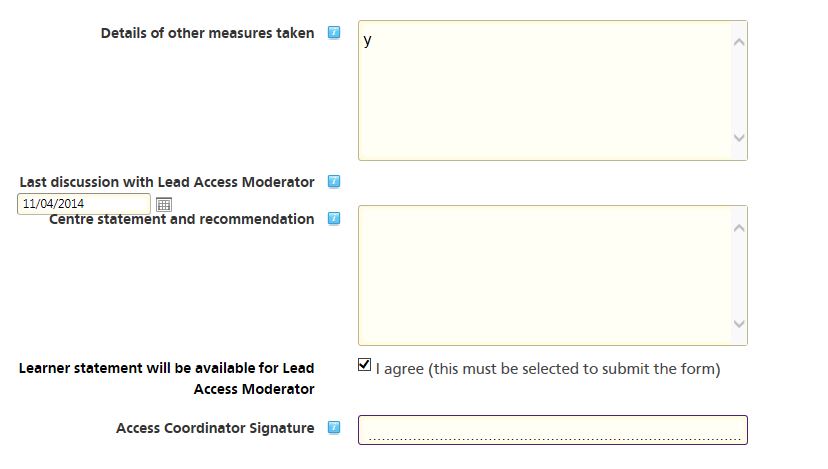Open help icon for Last discussion with Lead Access Moderator

pyautogui.click(x=334, y=182)
